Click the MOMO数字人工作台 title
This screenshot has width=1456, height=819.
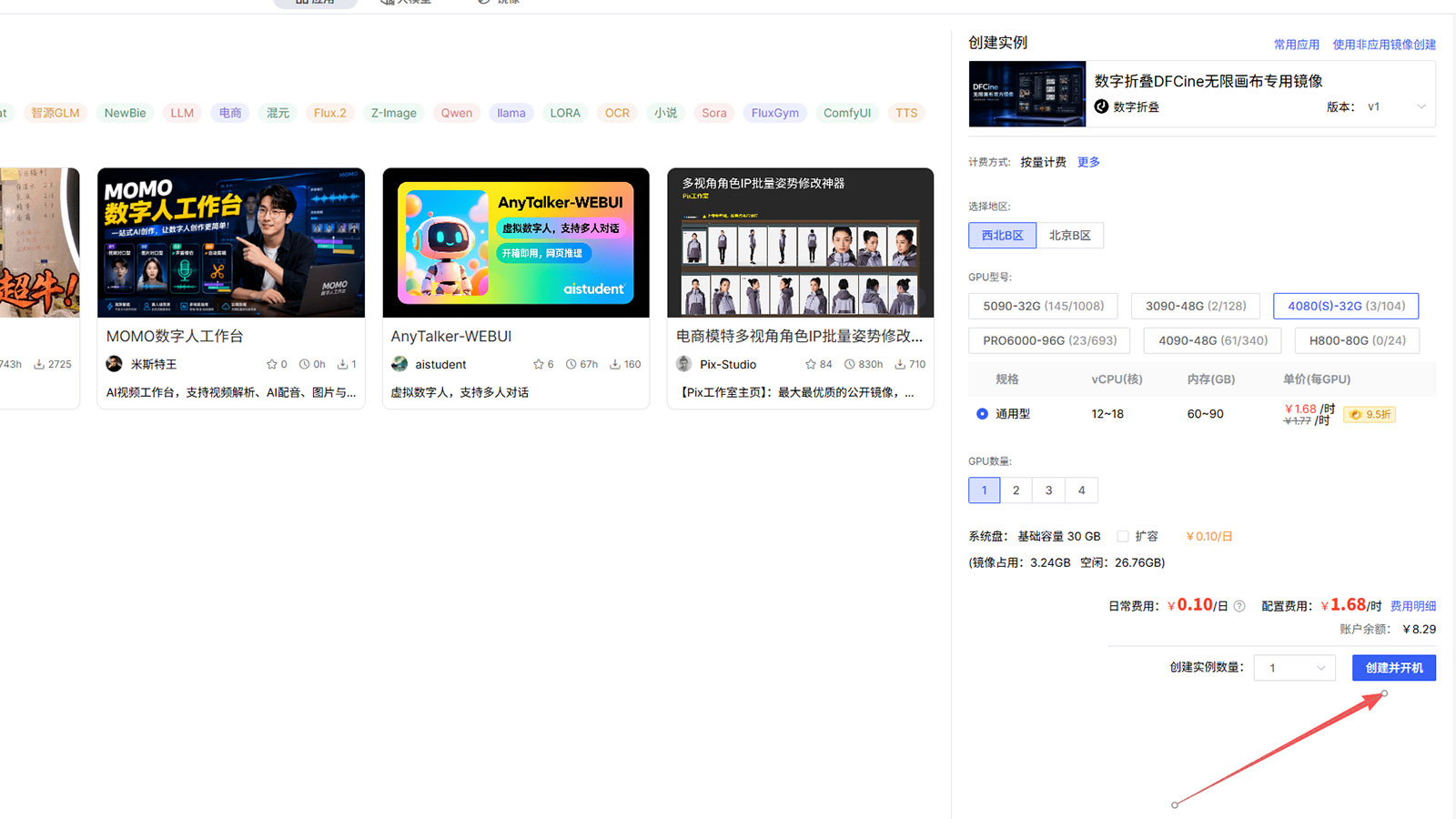click(x=175, y=337)
